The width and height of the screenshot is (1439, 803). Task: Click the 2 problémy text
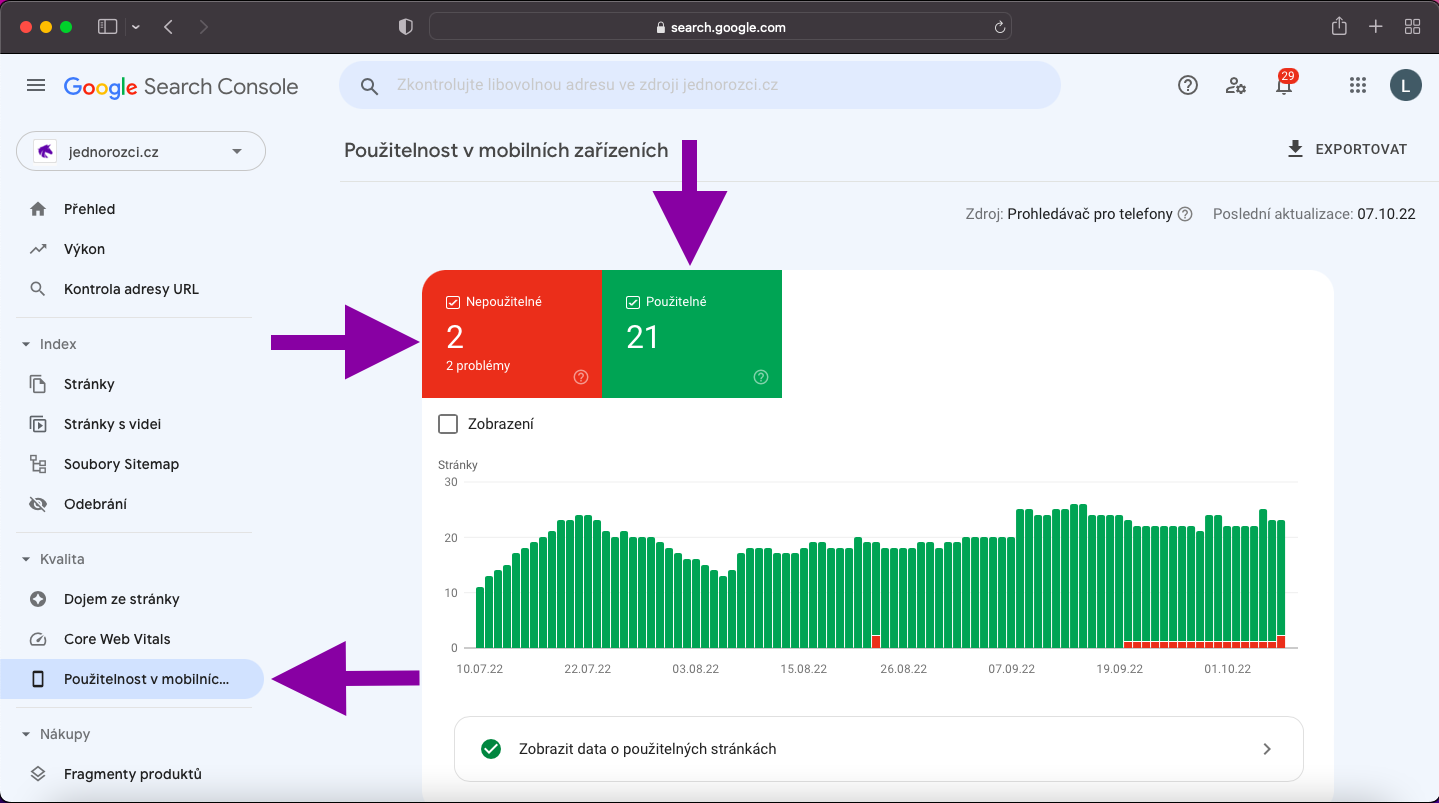point(478,366)
